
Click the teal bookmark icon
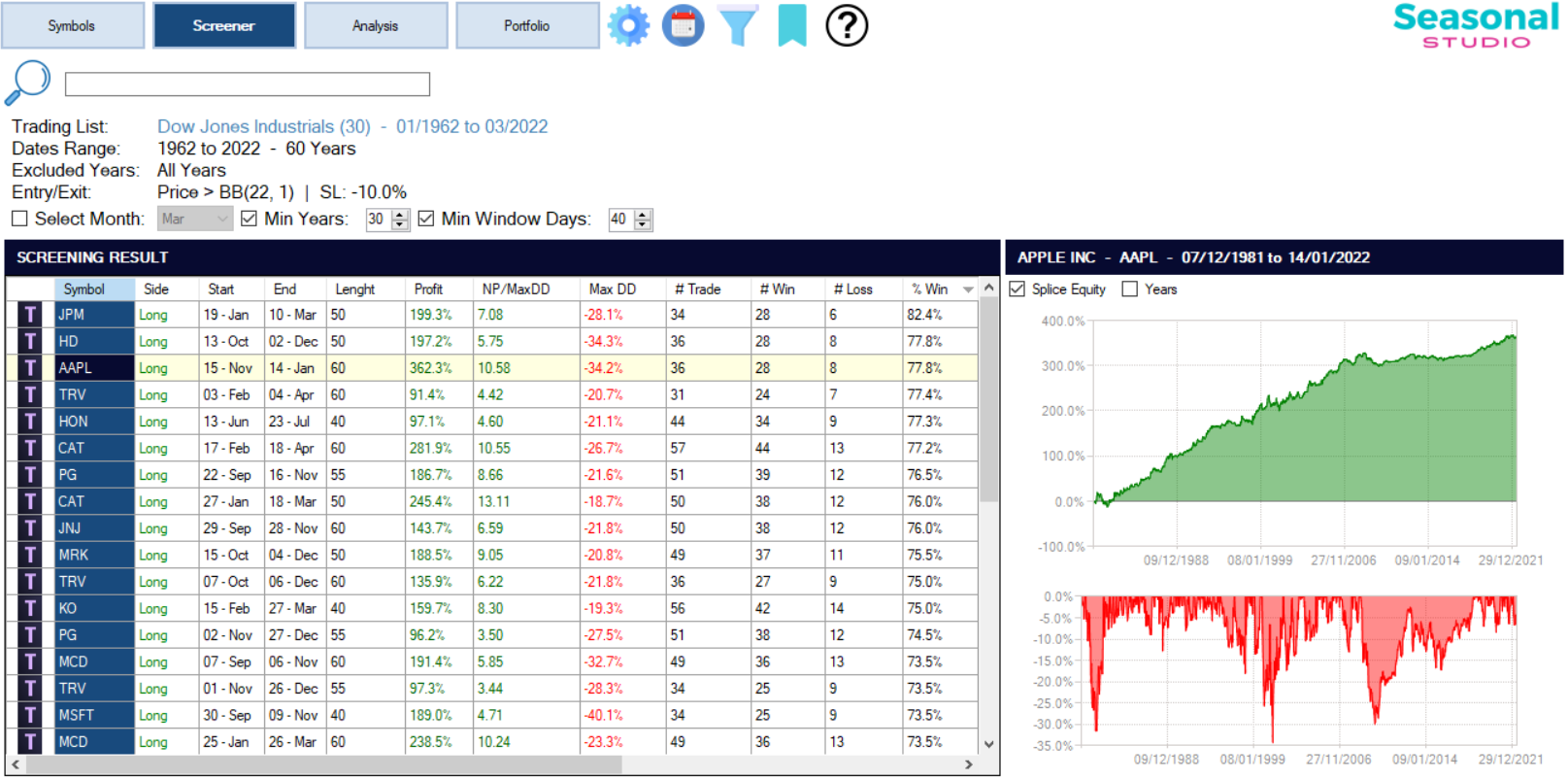792,25
